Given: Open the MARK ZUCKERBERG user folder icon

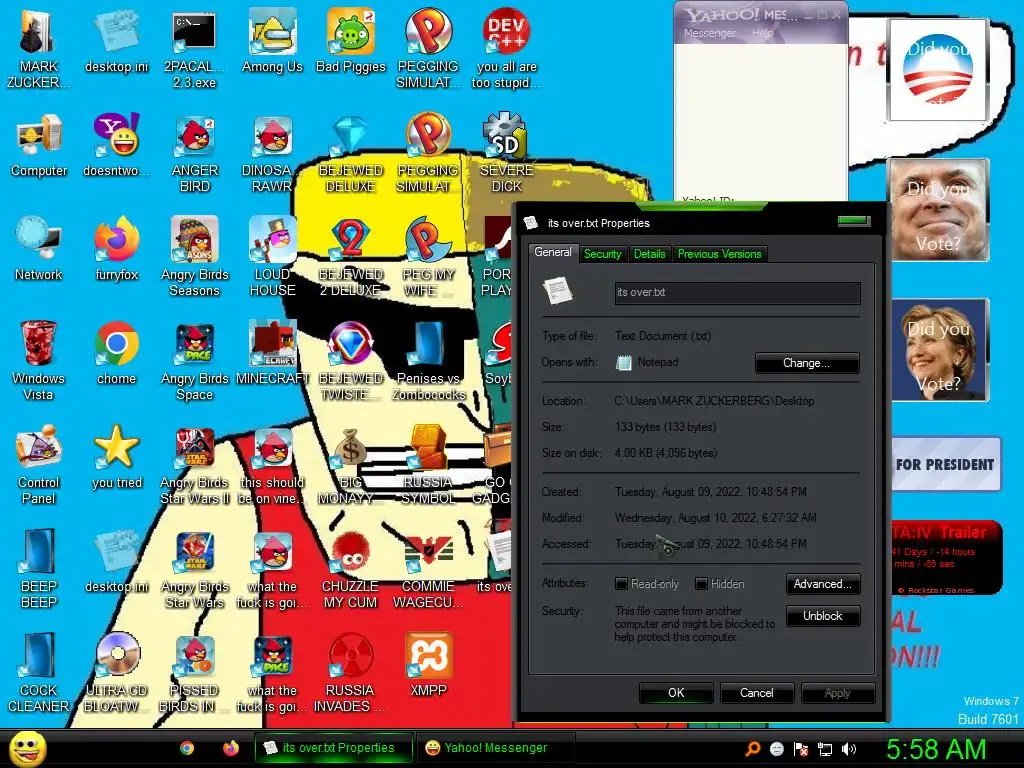Looking at the screenshot, I should tap(37, 32).
